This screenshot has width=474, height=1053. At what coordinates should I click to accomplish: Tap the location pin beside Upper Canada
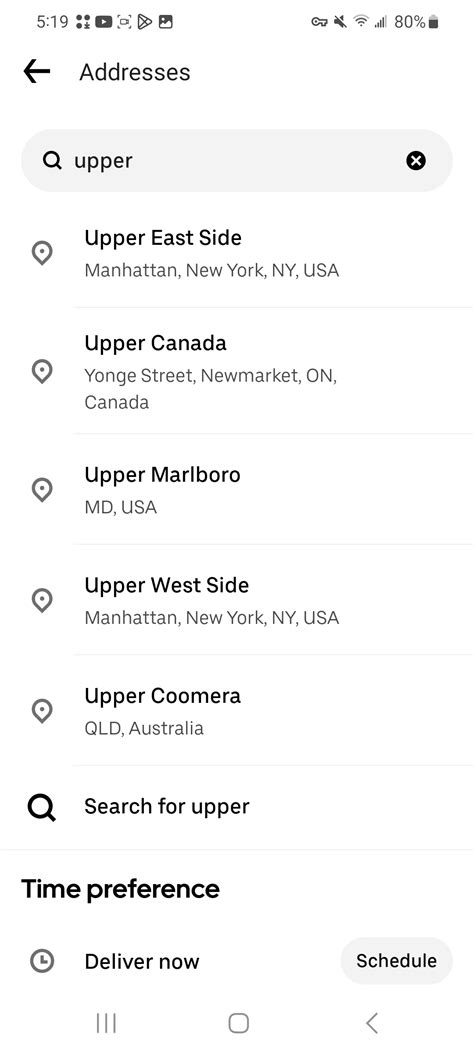click(42, 371)
